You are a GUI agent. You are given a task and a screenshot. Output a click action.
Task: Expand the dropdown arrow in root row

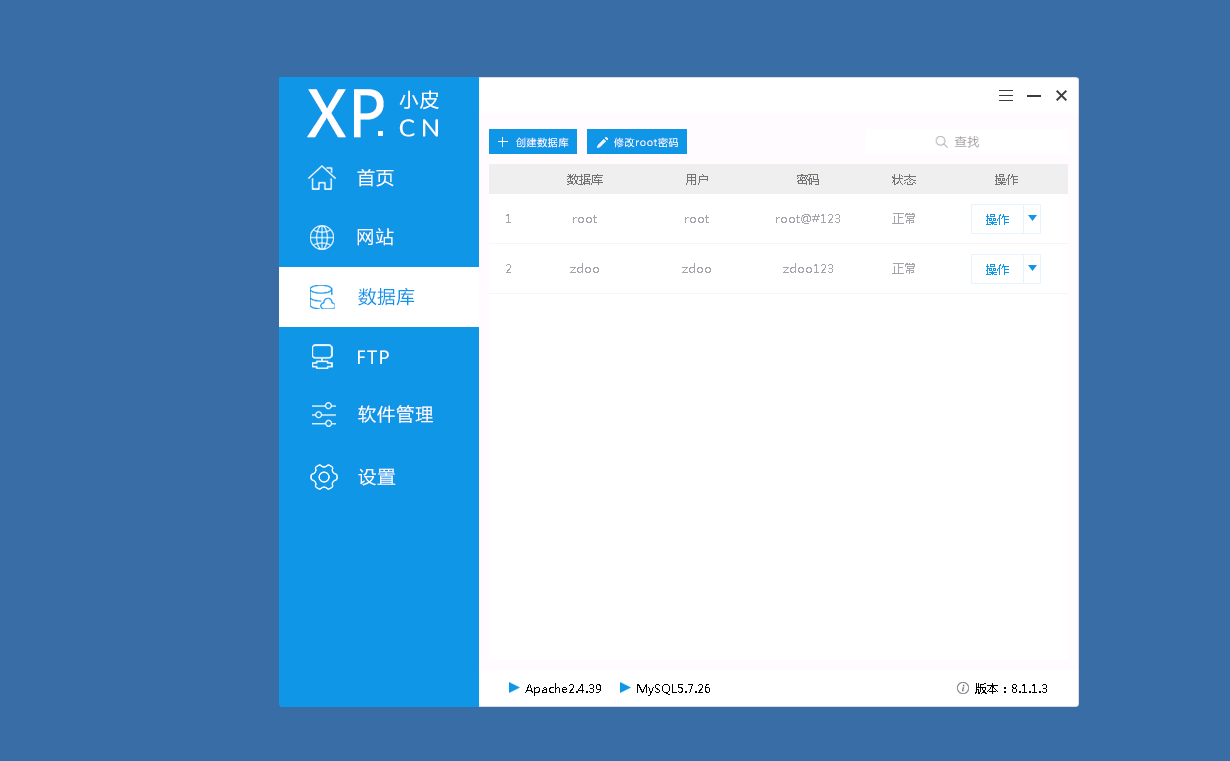point(1032,218)
